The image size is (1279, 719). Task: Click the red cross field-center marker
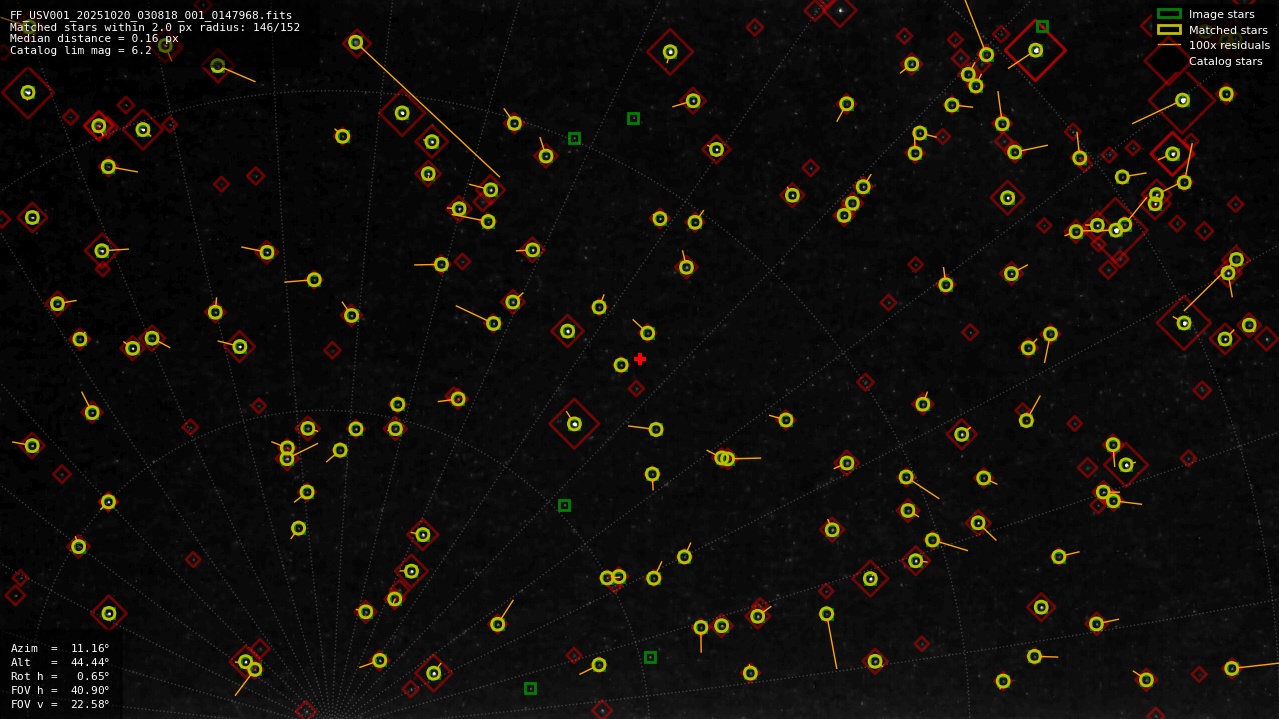(640, 359)
